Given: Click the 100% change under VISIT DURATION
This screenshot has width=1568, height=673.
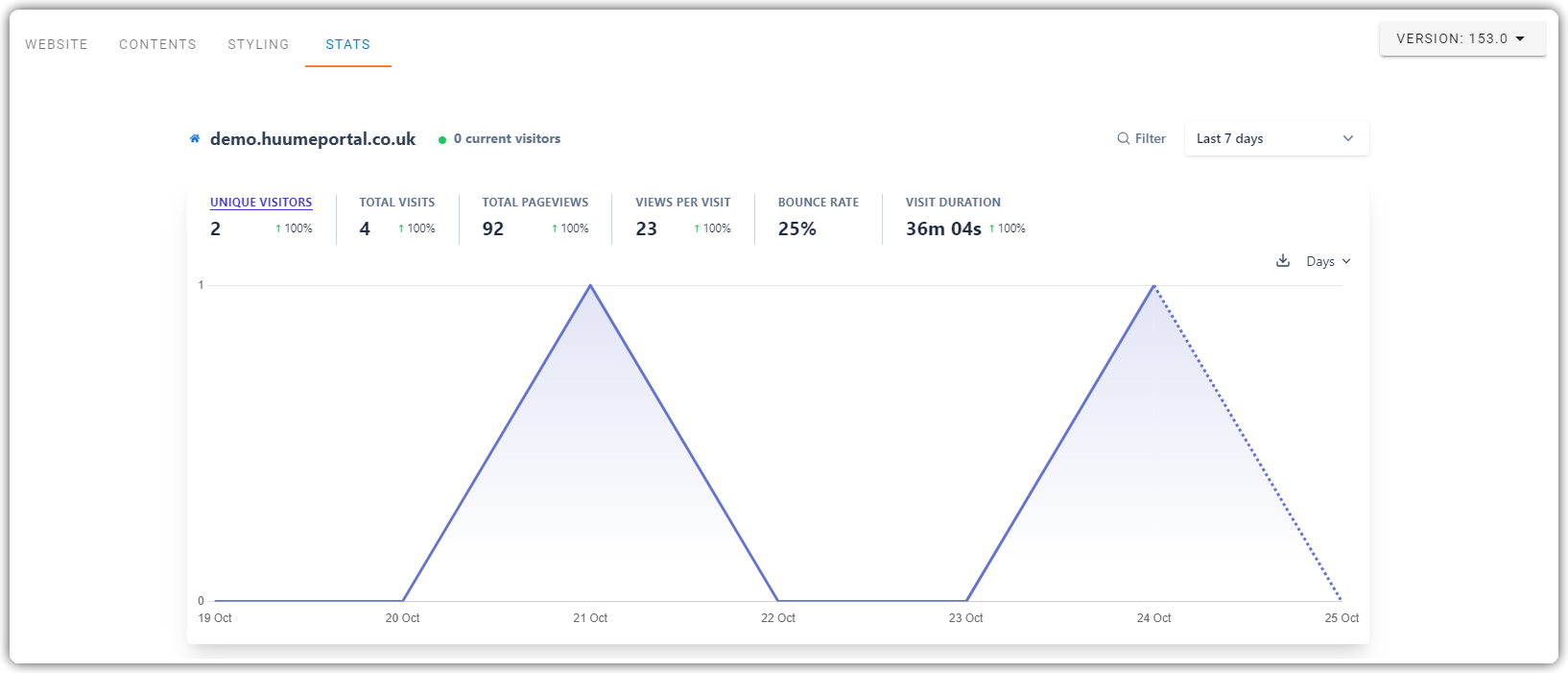Looking at the screenshot, I should 1008,228.
